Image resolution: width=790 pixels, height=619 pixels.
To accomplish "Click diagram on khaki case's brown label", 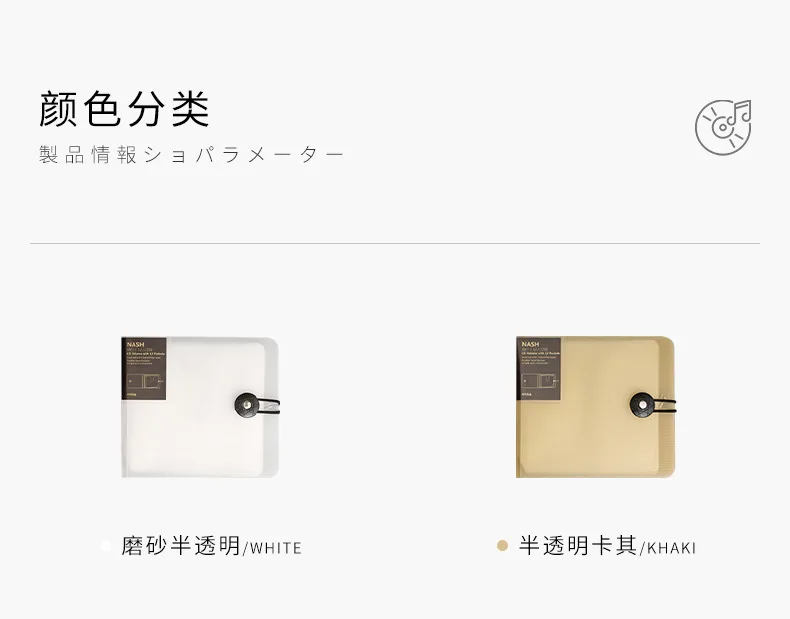I will pos(539,382).
